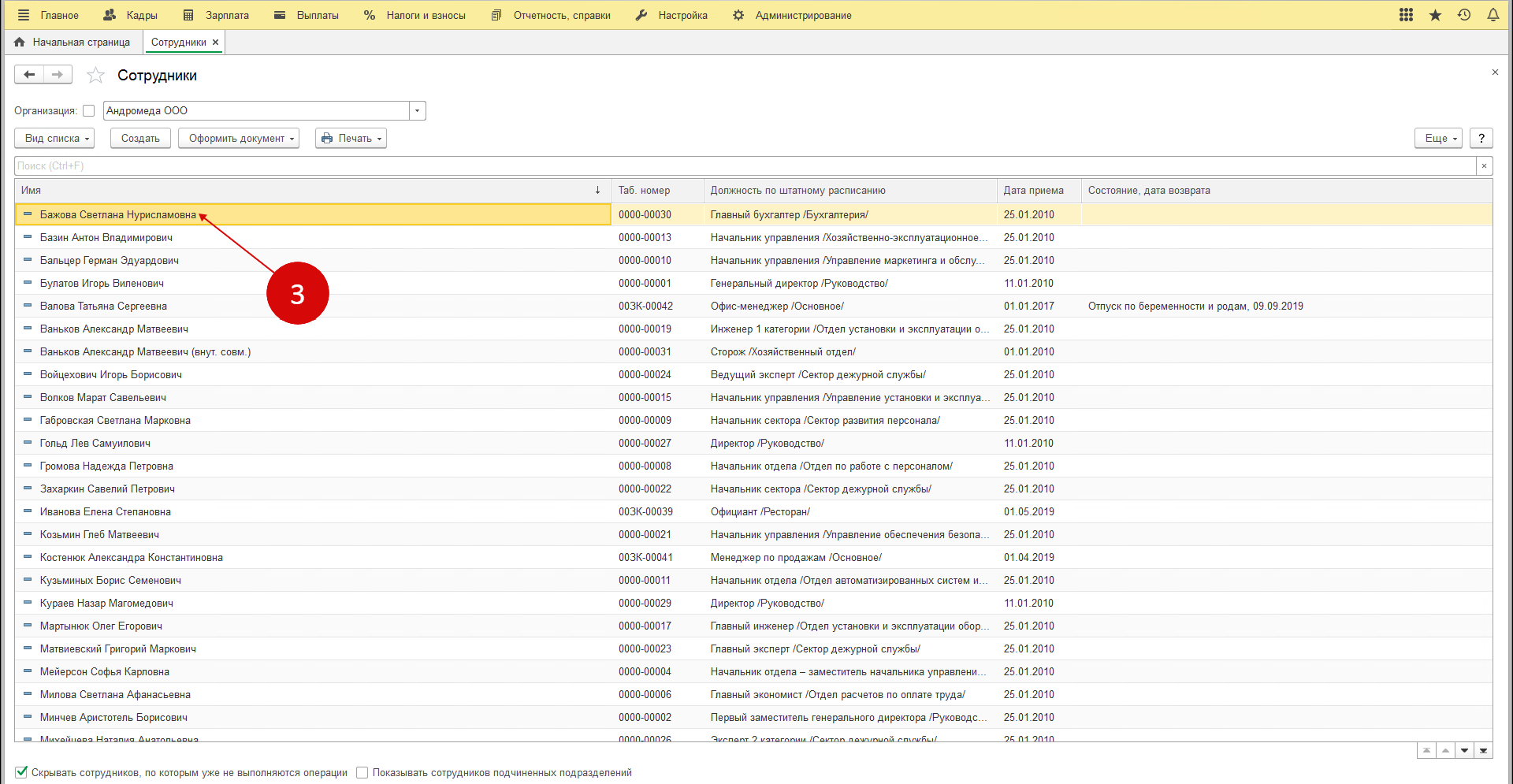Go forward with right arrow button
This screenshot has width=1513, height=784.
click(x=58, y=74)
